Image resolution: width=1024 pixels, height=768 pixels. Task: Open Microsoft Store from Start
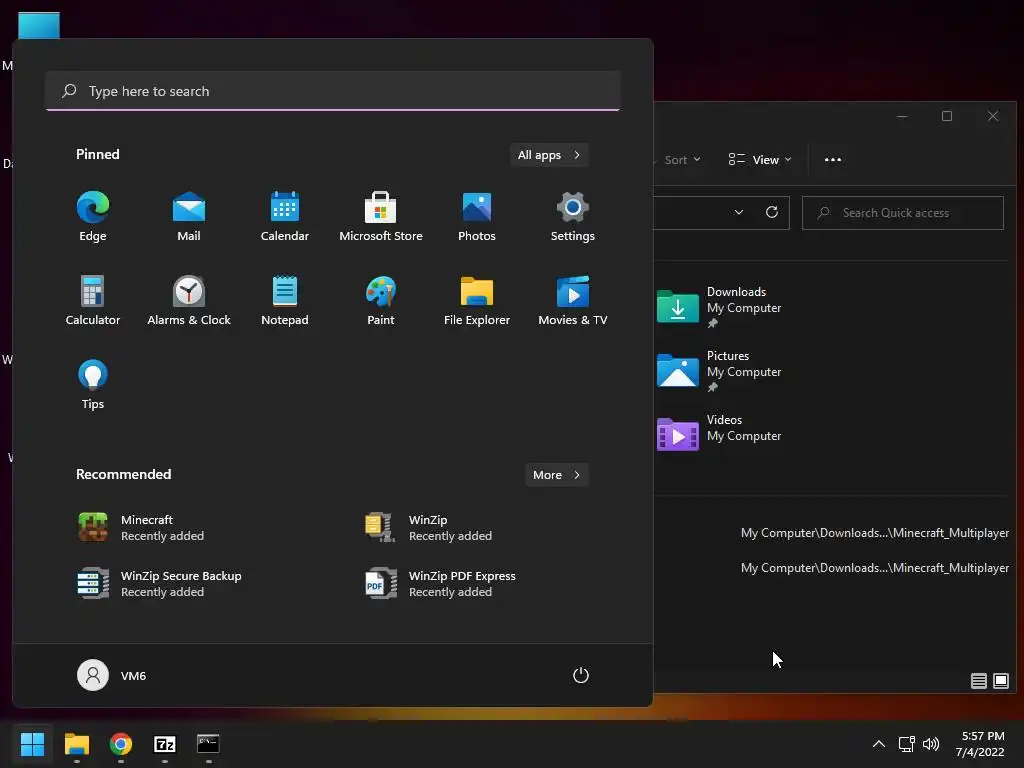(381, 217)
